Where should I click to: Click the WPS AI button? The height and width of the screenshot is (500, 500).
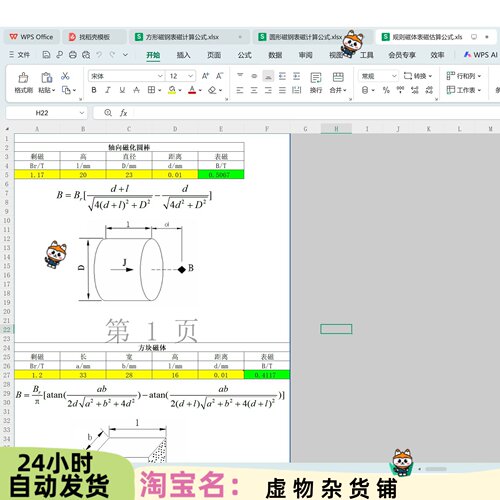[481, 55]
